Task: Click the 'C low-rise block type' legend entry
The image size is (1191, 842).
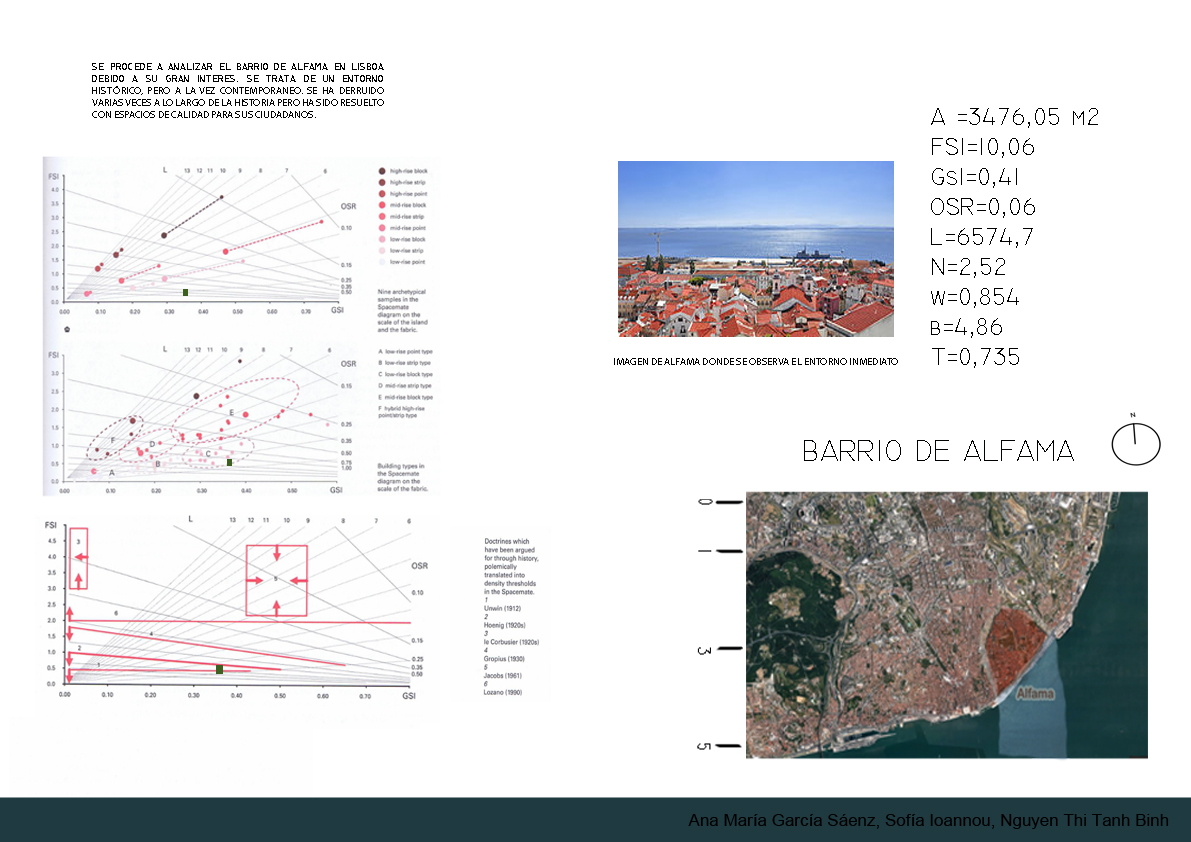Action: pyautogui.click(x=406, y=374)
